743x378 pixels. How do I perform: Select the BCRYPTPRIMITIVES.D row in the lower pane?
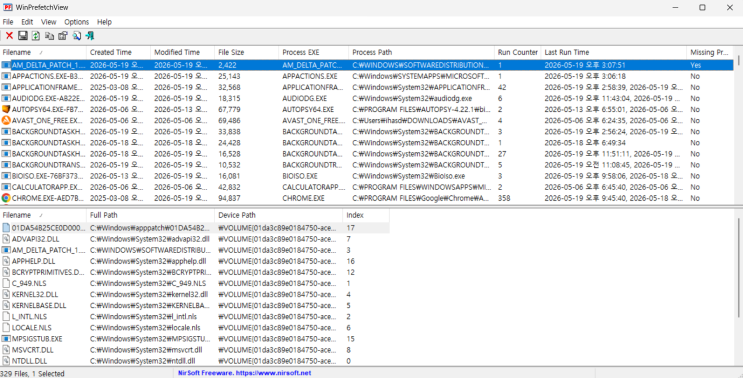195,272
